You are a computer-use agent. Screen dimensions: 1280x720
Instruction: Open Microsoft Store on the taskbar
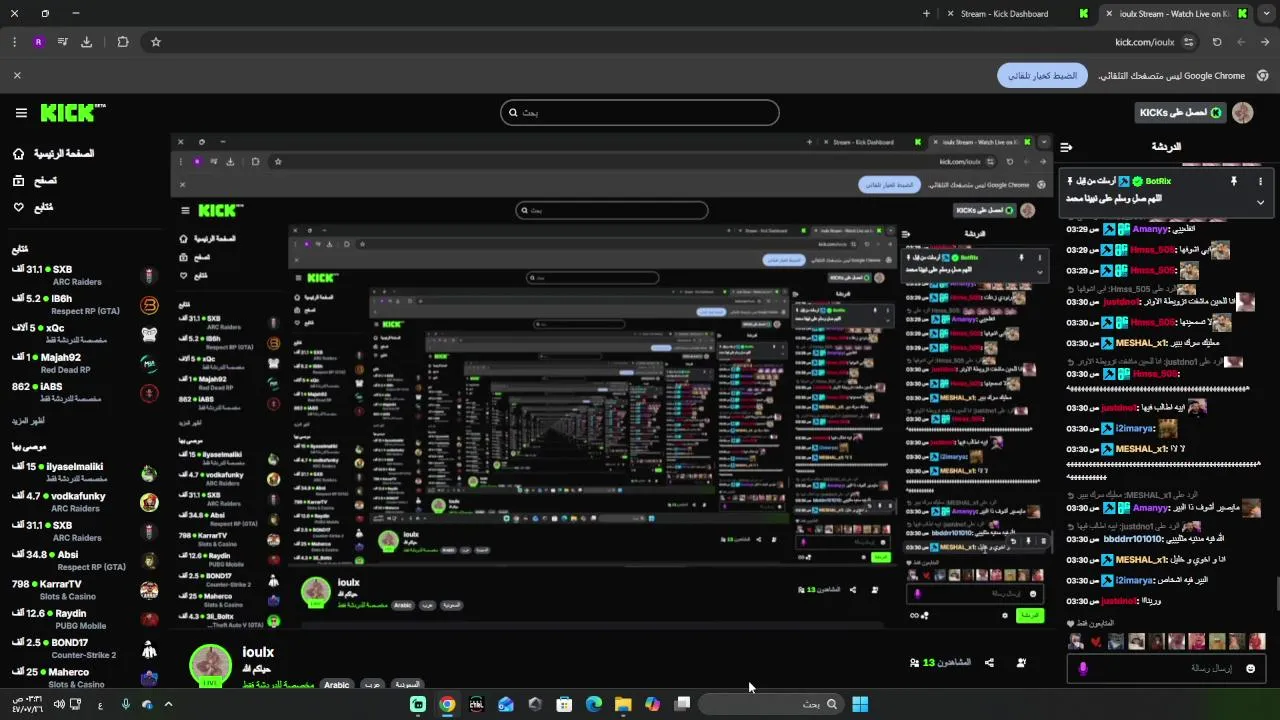(x=564, y=704)
